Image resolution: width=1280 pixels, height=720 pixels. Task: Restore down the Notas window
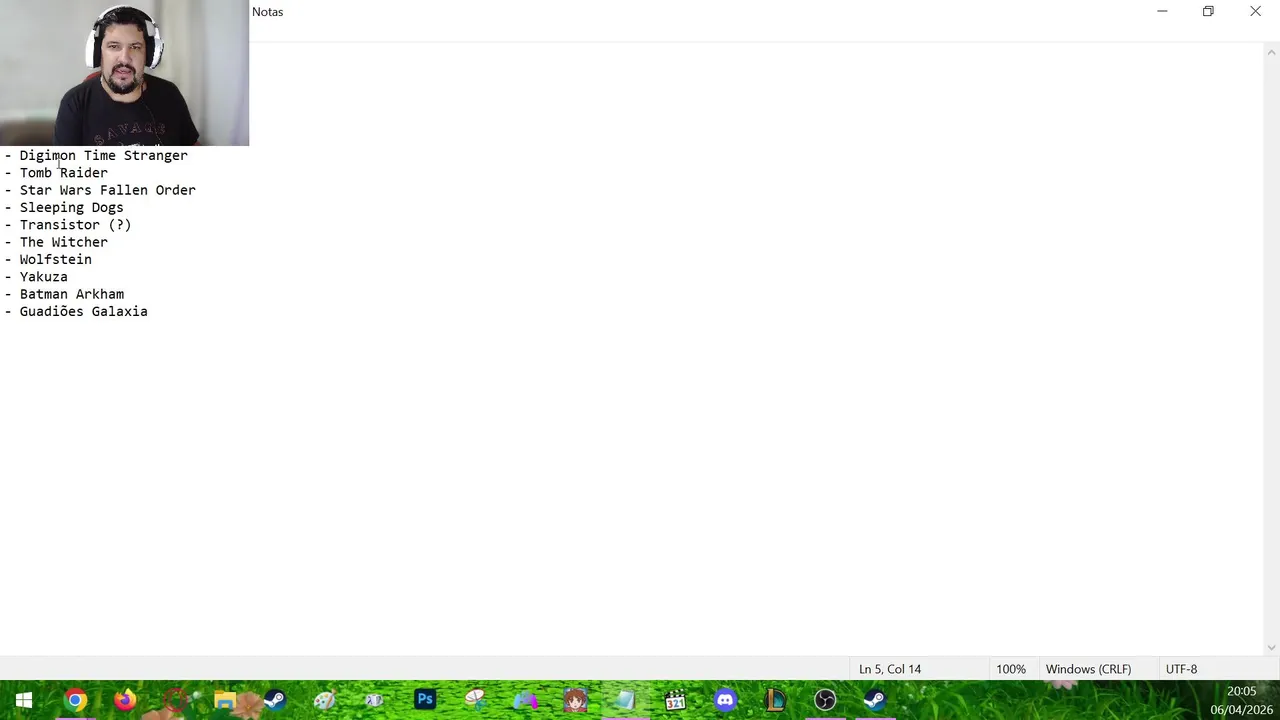(x=1208, y=12)
